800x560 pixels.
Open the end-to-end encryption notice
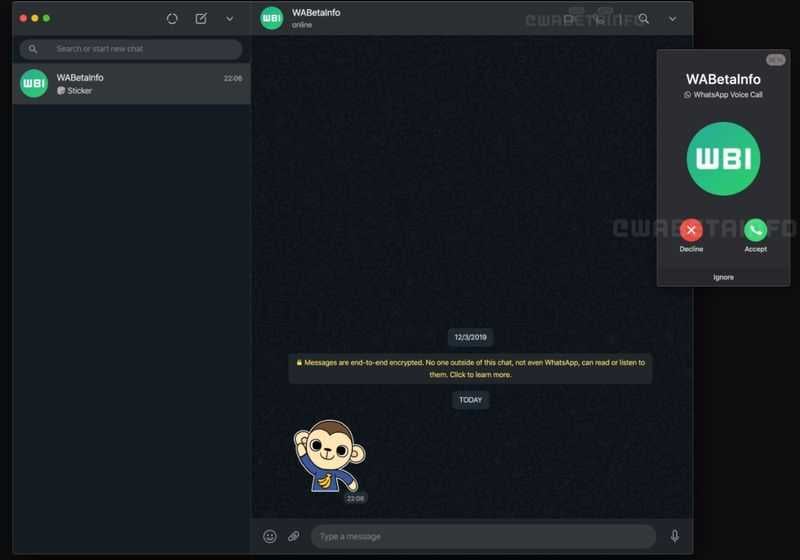point(470,368)
